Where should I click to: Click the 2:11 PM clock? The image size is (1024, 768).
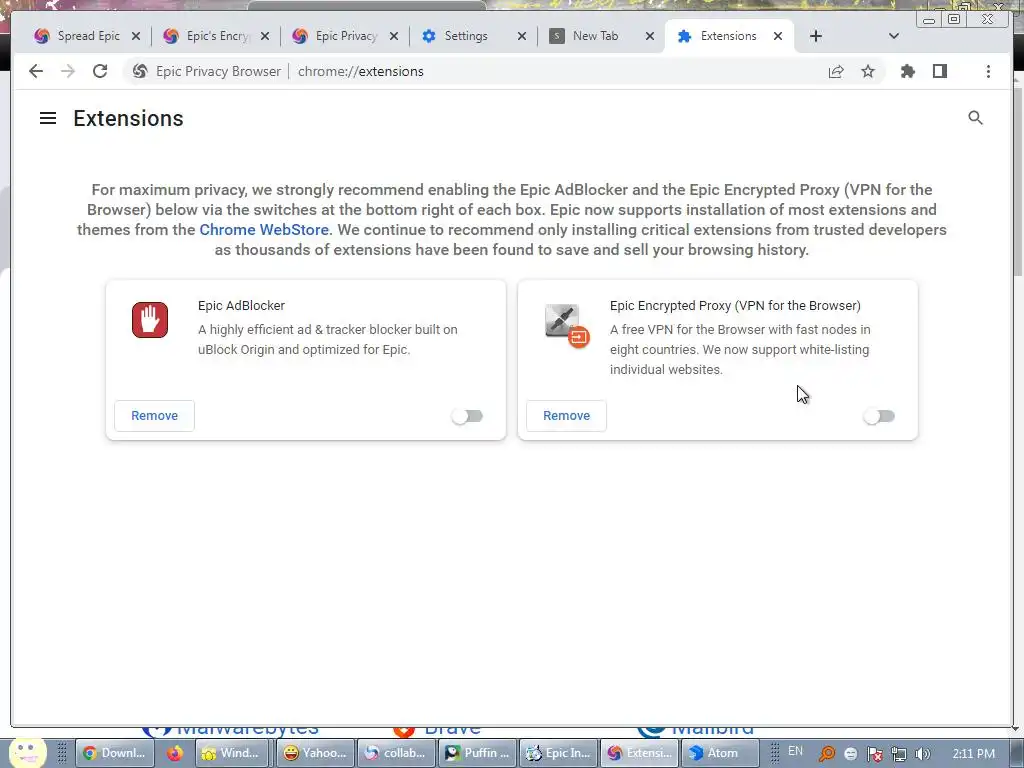pos(974,753)
